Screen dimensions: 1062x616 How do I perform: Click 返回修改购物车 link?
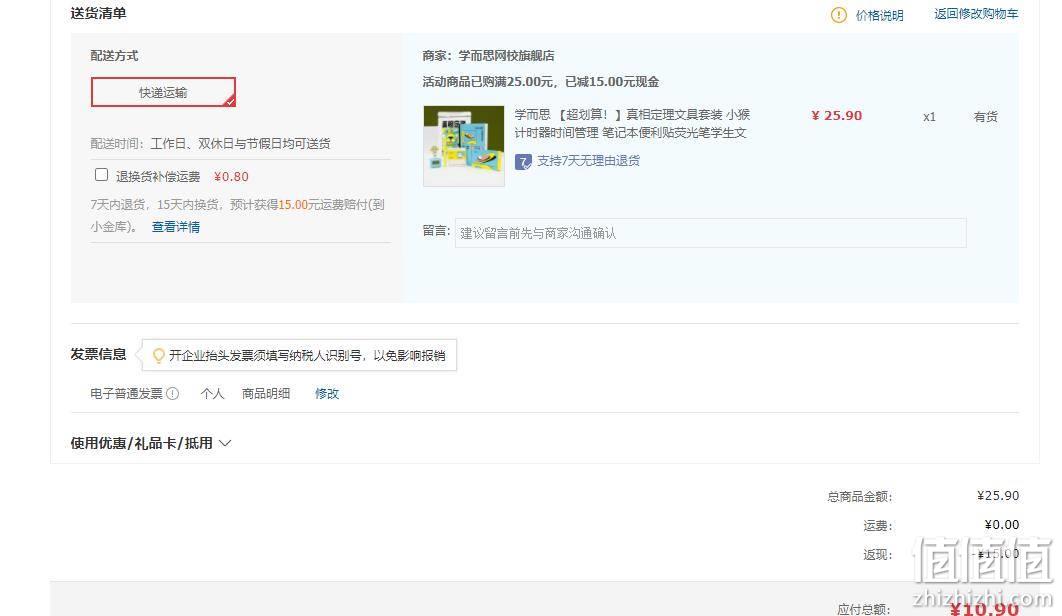[976, 14]
